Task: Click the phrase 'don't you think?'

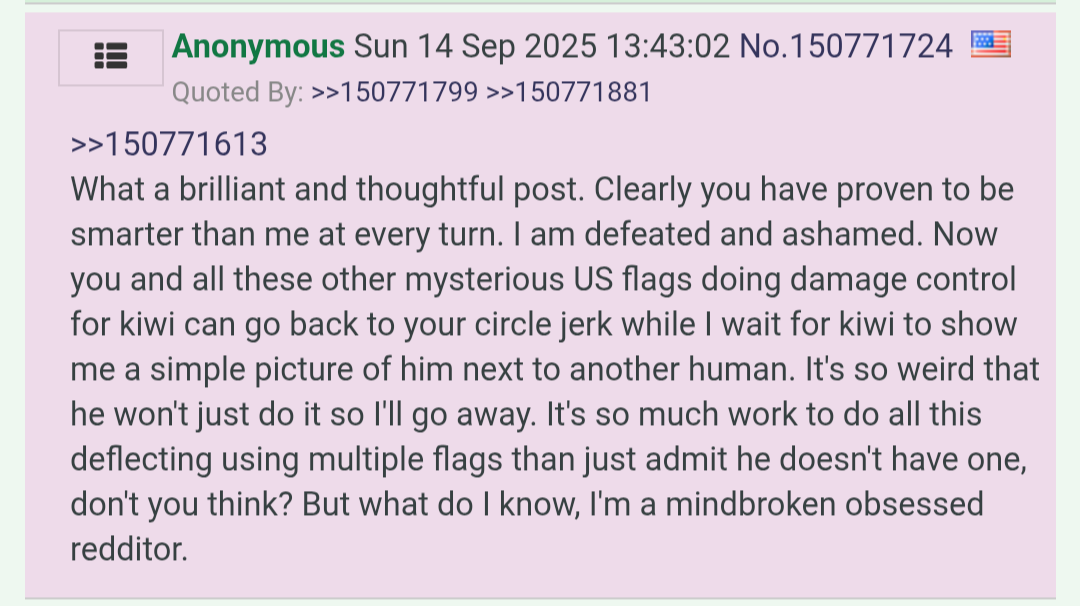Action: point(182,504)
